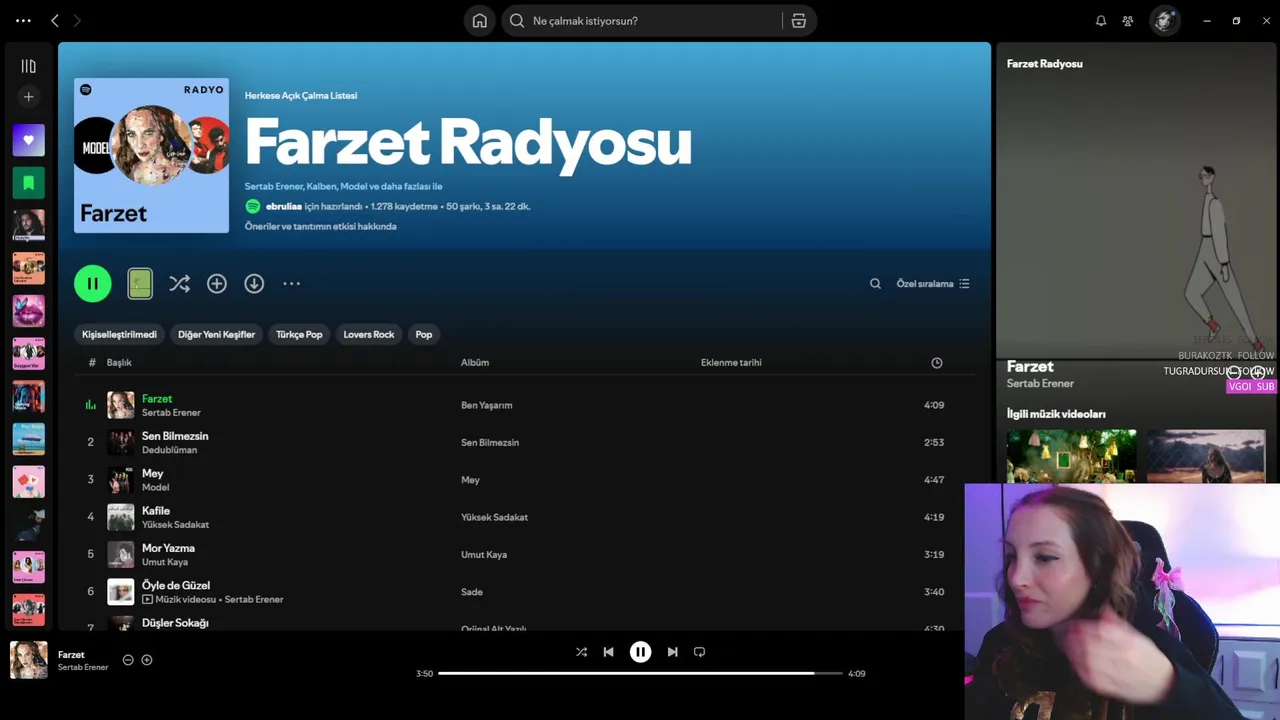The image size is (1280, 720).
Task: Toggle repeat mode
Action: point(699,652)
